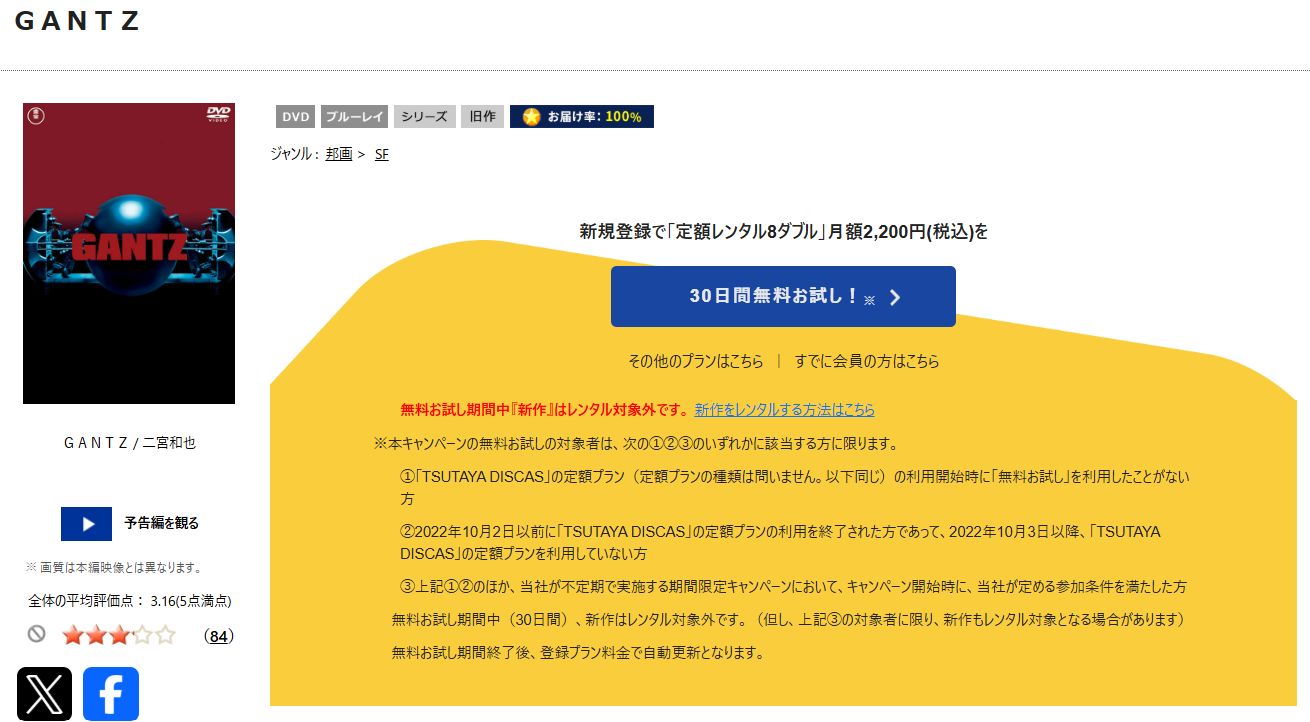1310x722 pixels.
Task: Select the 旧作 tag
Action: coord(482,117)
